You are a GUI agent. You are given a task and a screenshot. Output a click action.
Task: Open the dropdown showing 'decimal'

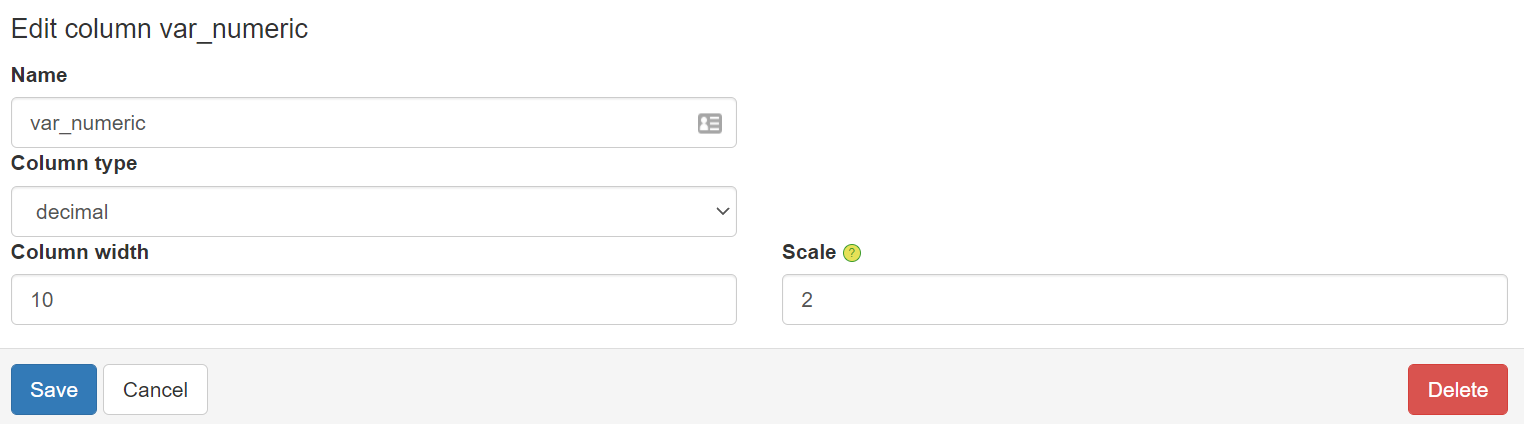click(x=373, y=211)
